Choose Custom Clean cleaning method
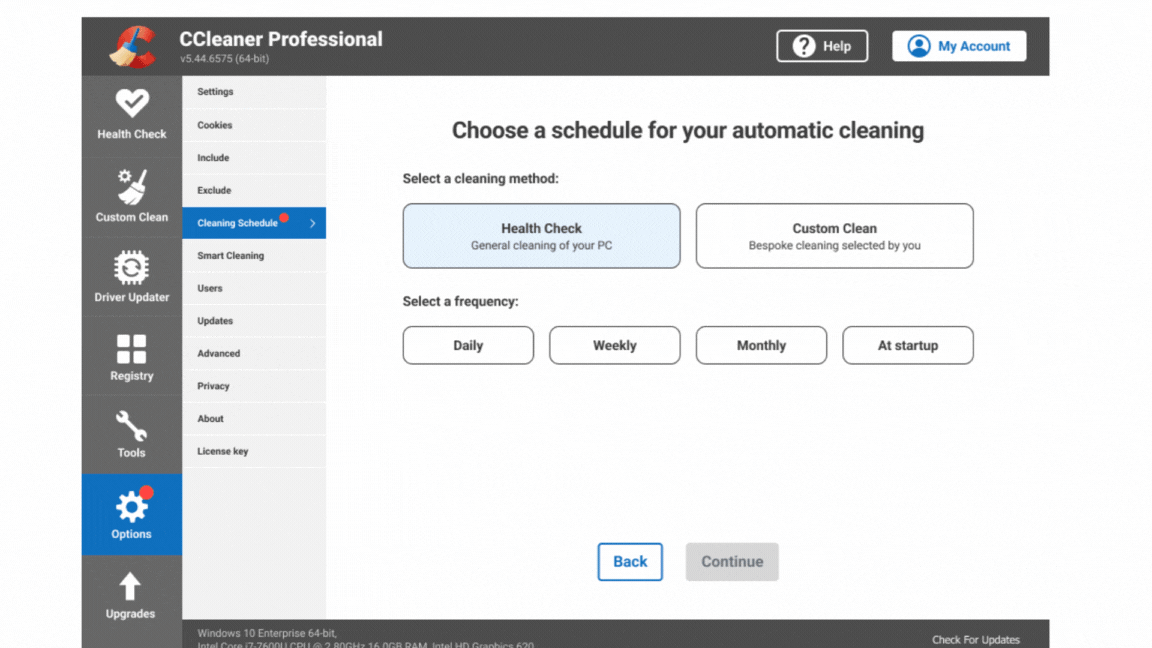This screenshot has height=648, width=1152. tap(835, 236)
